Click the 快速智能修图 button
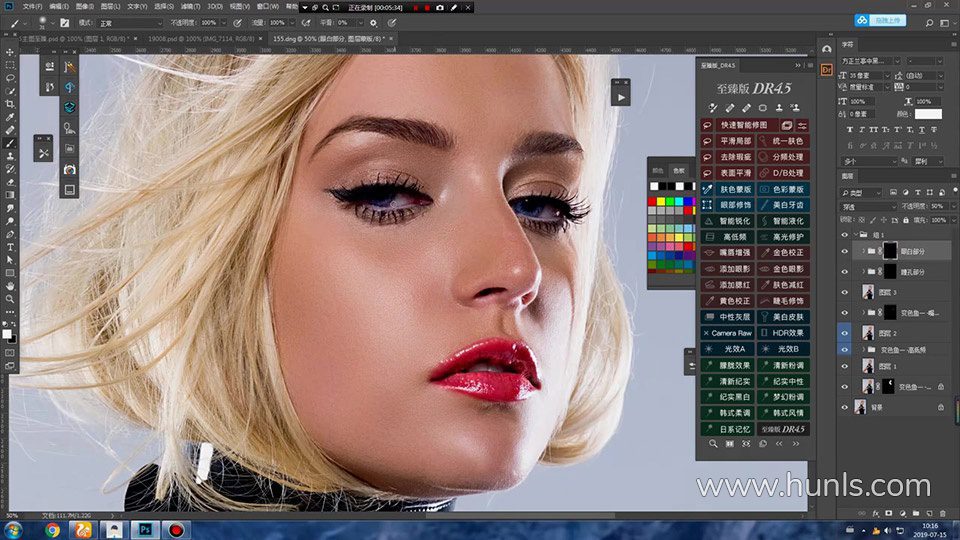The width and height of the screenshot is (960, 540). coord(743,125)
